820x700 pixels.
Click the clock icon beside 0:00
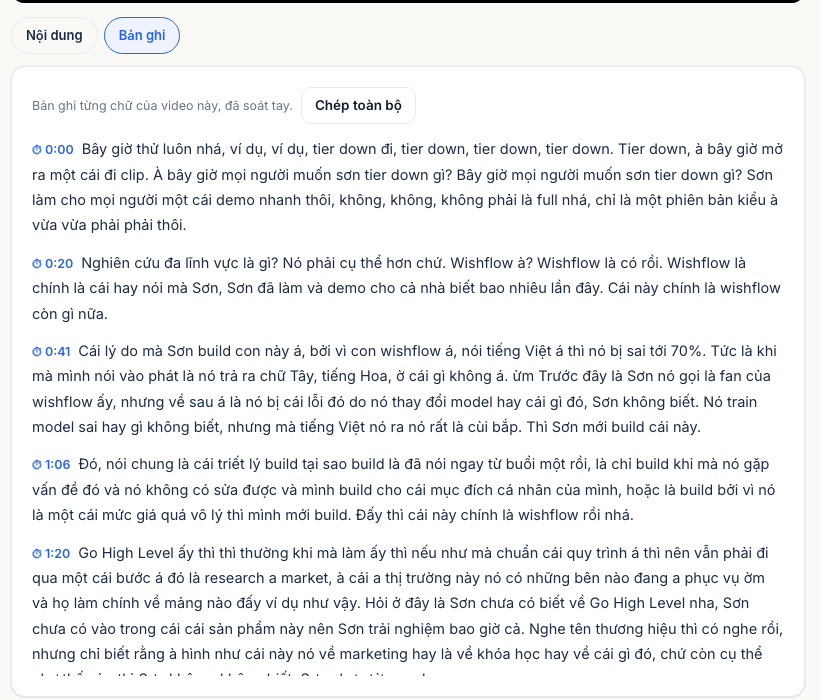[37, 150]
